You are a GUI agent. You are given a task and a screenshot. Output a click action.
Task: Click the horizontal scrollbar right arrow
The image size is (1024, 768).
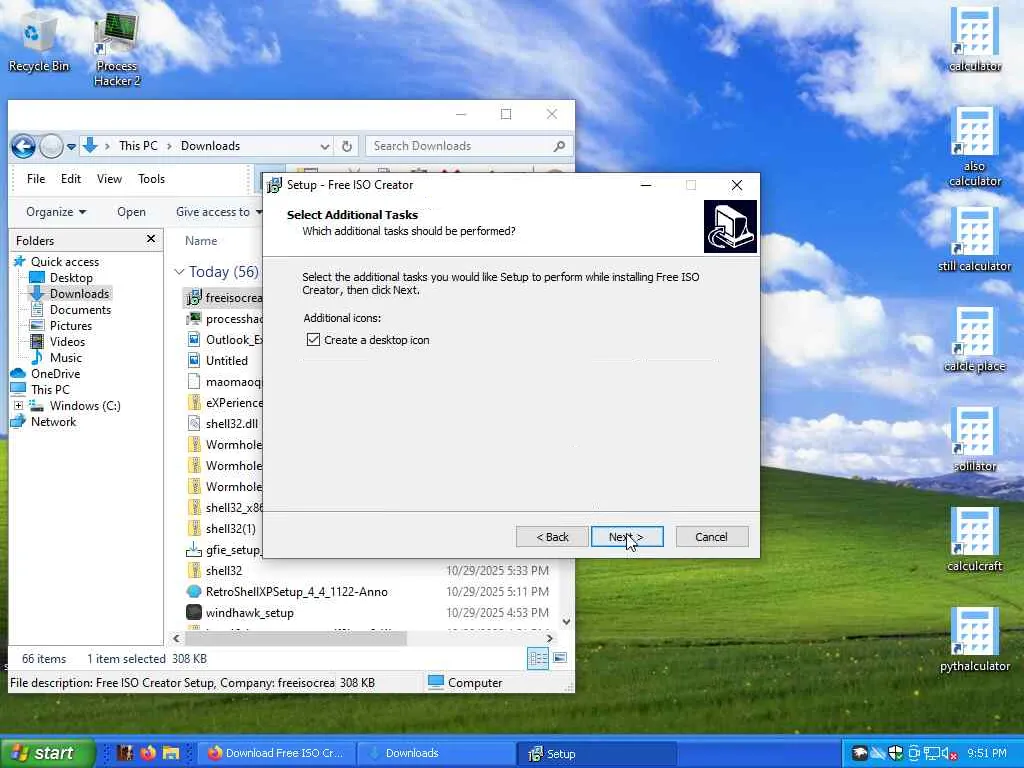coord(549,638)
